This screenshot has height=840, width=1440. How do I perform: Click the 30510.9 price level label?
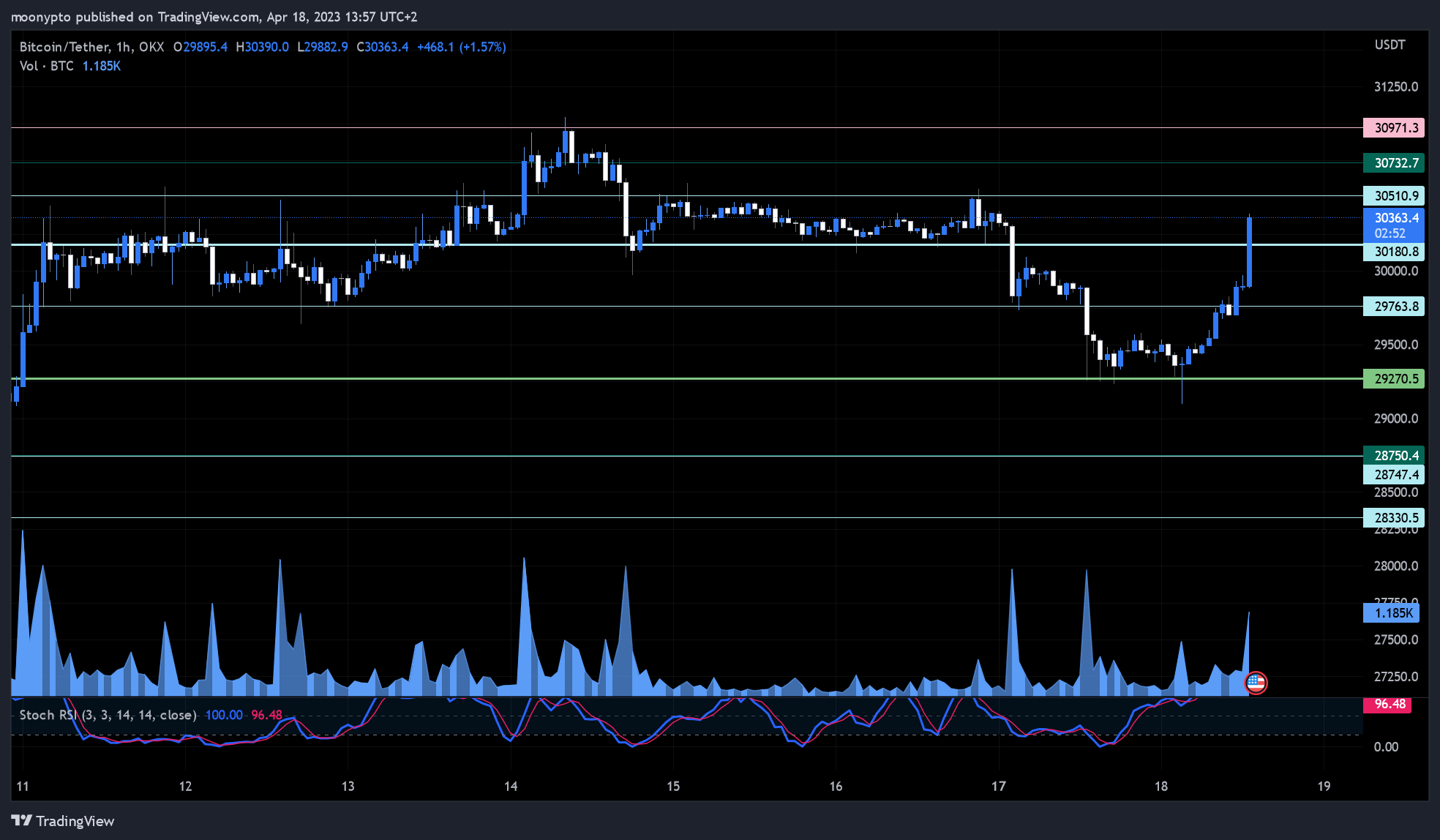coord(1394,196)
